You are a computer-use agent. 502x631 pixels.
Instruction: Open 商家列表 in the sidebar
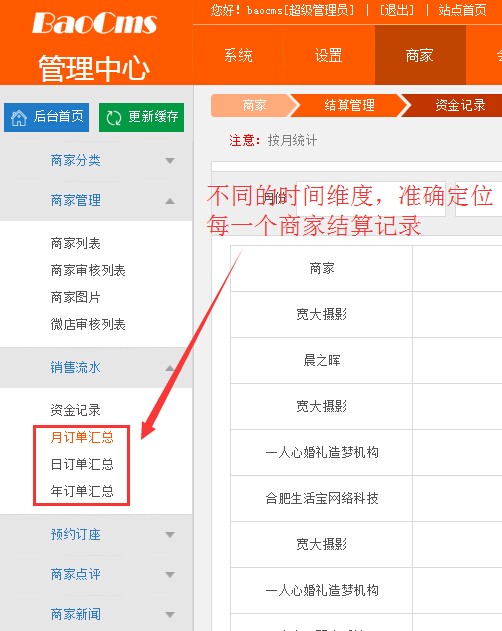click(75, 243)
